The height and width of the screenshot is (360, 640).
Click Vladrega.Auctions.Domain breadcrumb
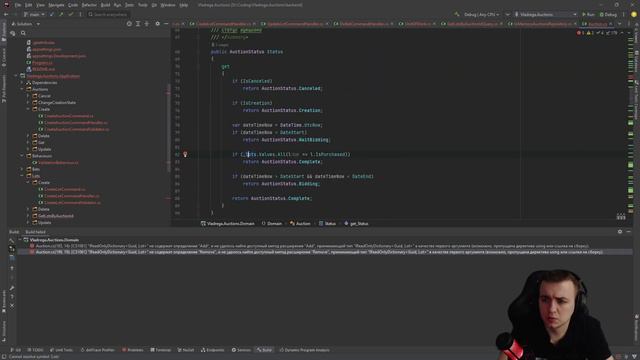(x=227, y=224)
